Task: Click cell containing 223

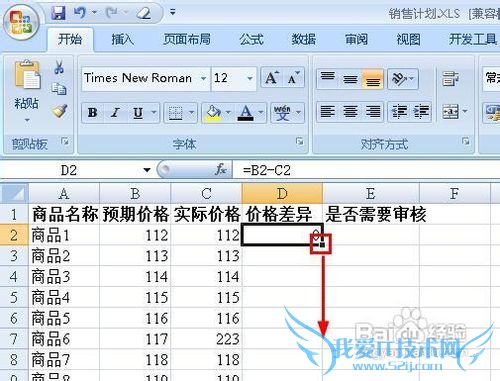Action: click(206, 339)
